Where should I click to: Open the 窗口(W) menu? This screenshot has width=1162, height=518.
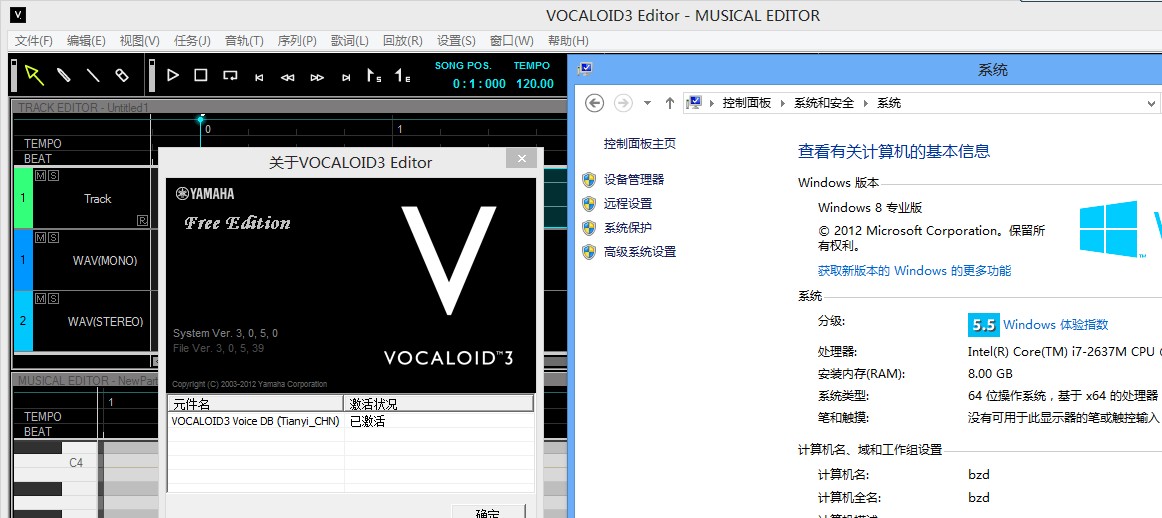511,41
